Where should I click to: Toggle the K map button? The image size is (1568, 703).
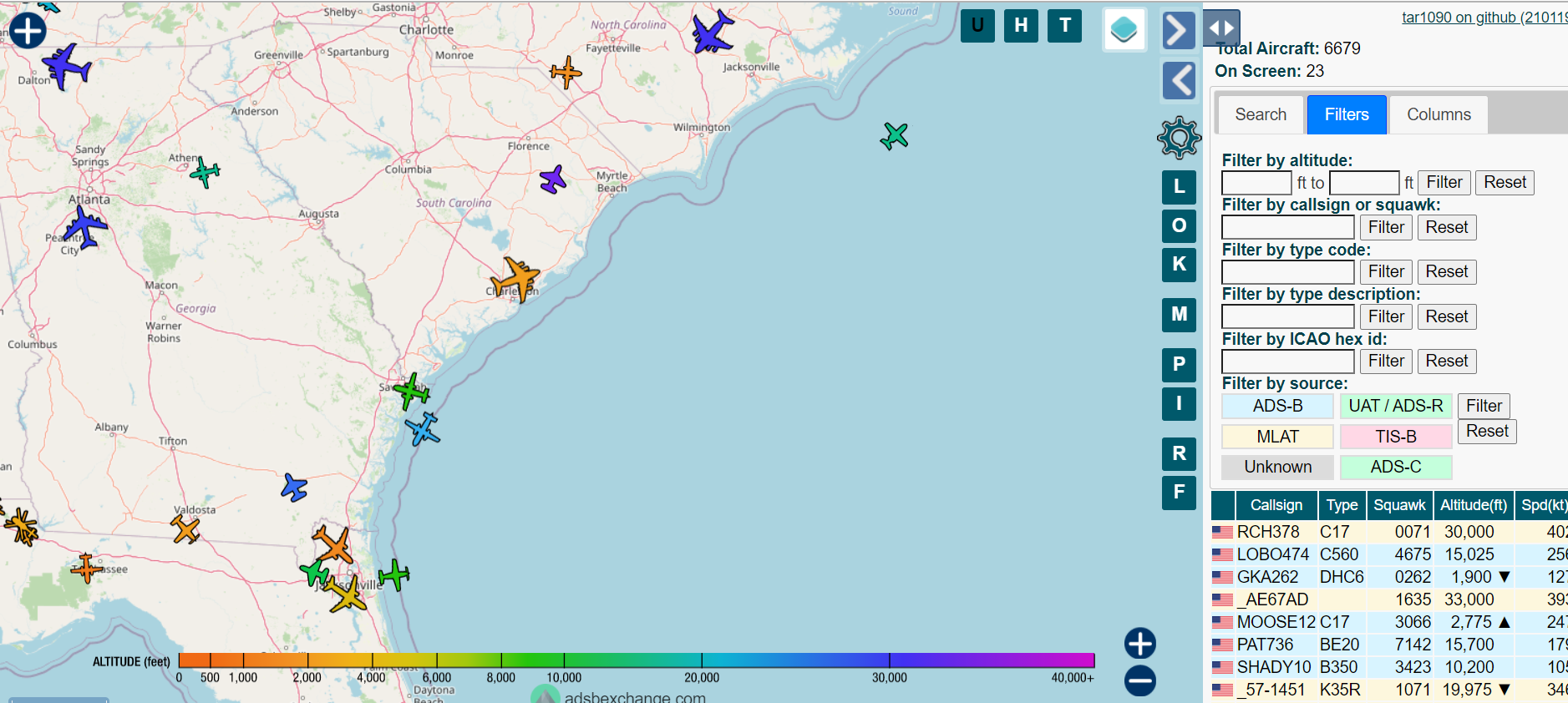click(x=1179, y=265)
